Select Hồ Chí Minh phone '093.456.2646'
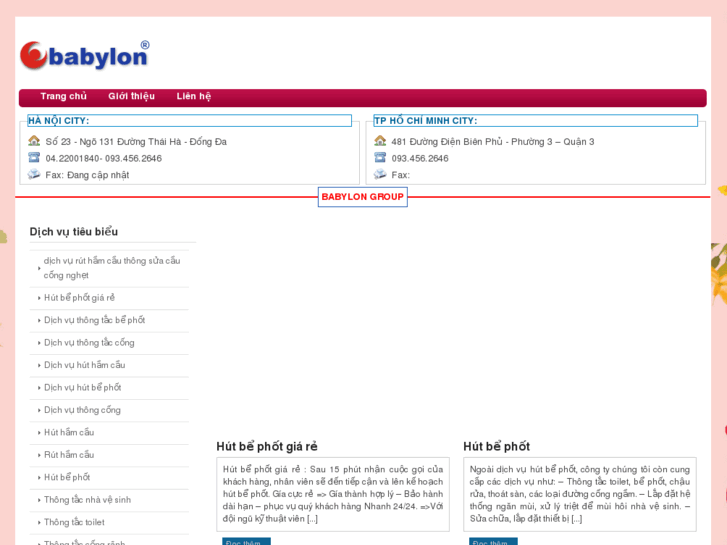Screen dimensions: 727x545 (x=420, y=158)
